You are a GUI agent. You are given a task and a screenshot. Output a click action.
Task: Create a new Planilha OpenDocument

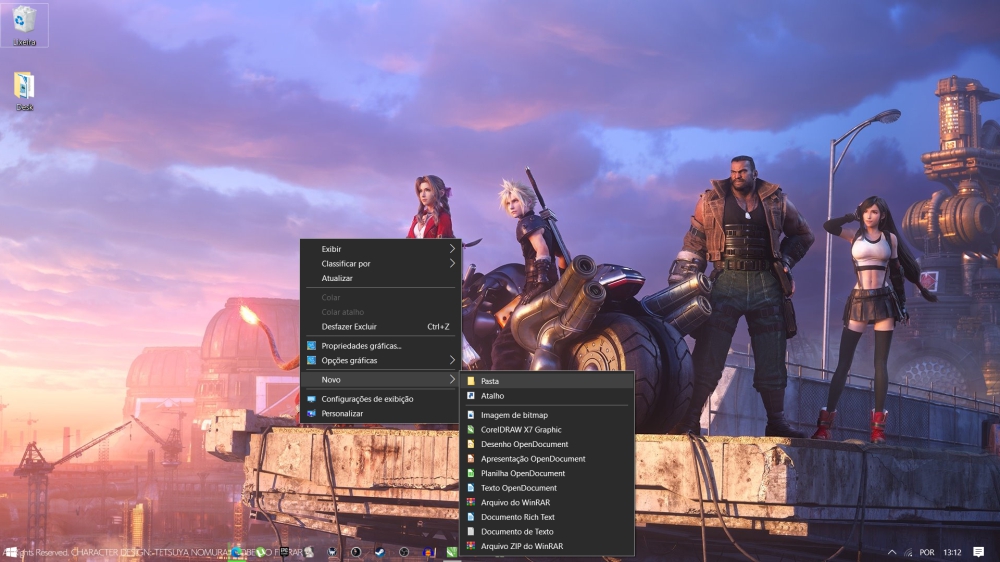tap(547, 473)
